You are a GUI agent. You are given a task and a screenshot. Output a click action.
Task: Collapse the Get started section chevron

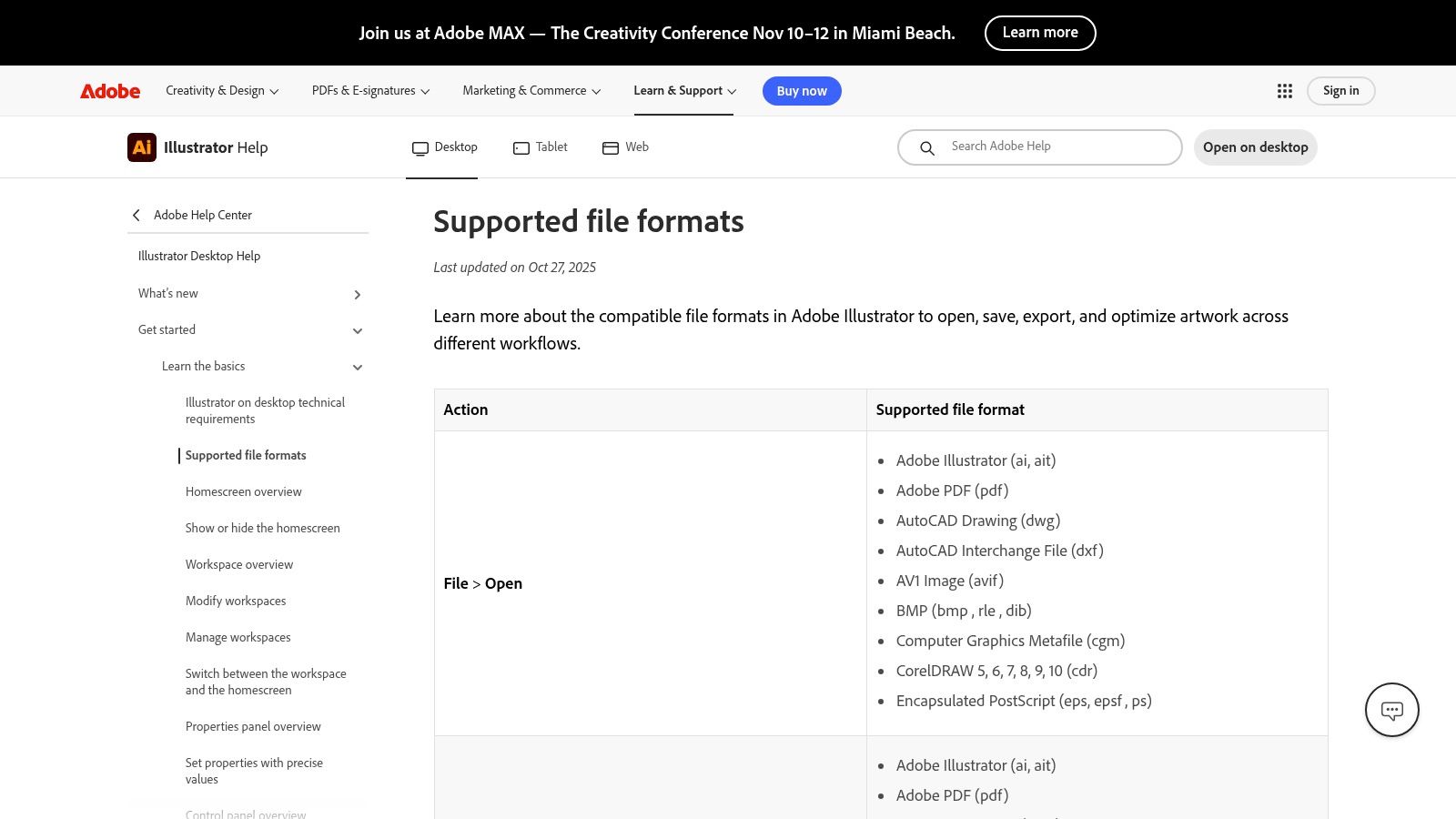(358, 330)
